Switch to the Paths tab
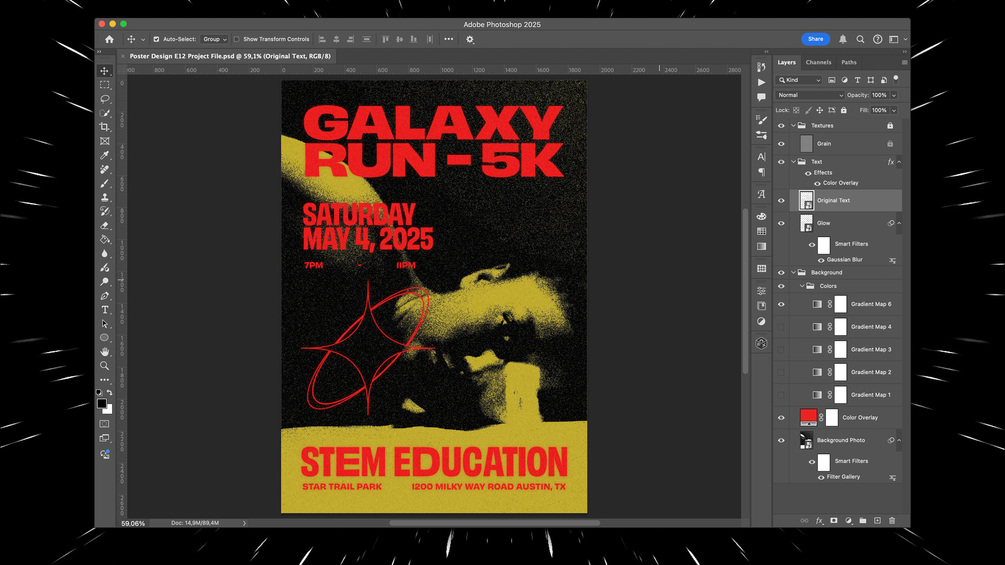 (x=849, y=62)
